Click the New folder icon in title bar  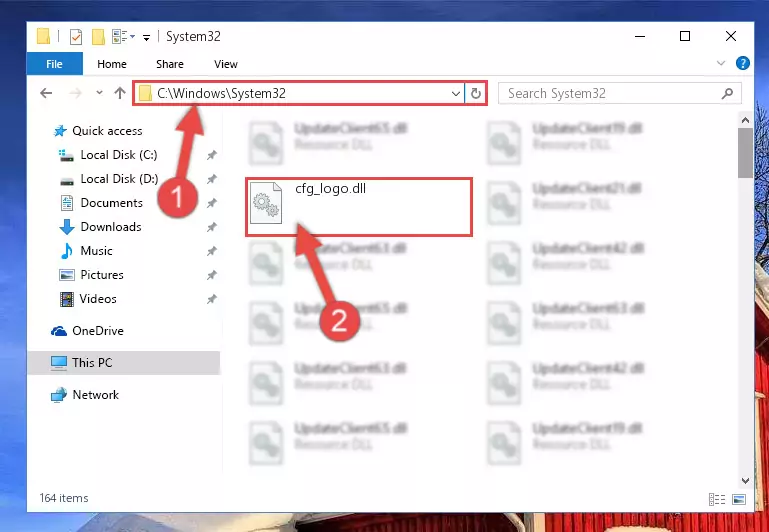pos(98,37)
